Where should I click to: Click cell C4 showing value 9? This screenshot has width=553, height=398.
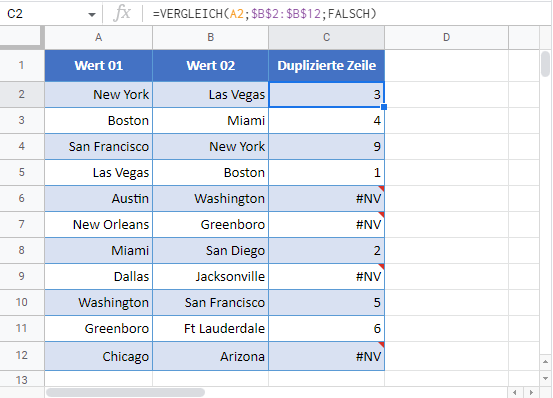(x=327, y=146)
